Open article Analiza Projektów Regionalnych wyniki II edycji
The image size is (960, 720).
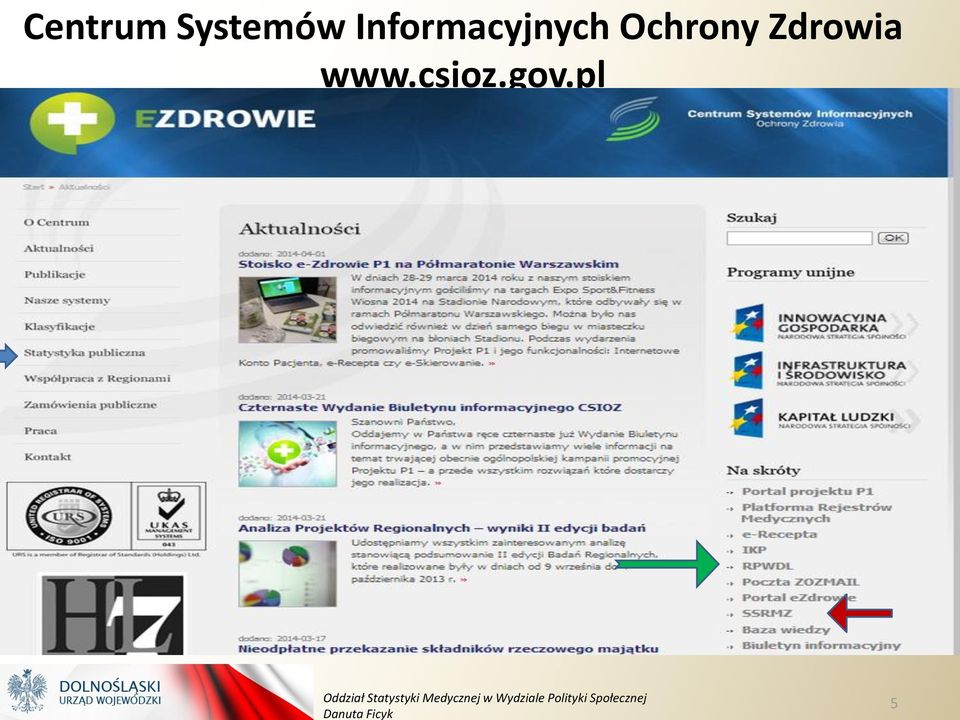pyautogui.click(x=442, y=528)
